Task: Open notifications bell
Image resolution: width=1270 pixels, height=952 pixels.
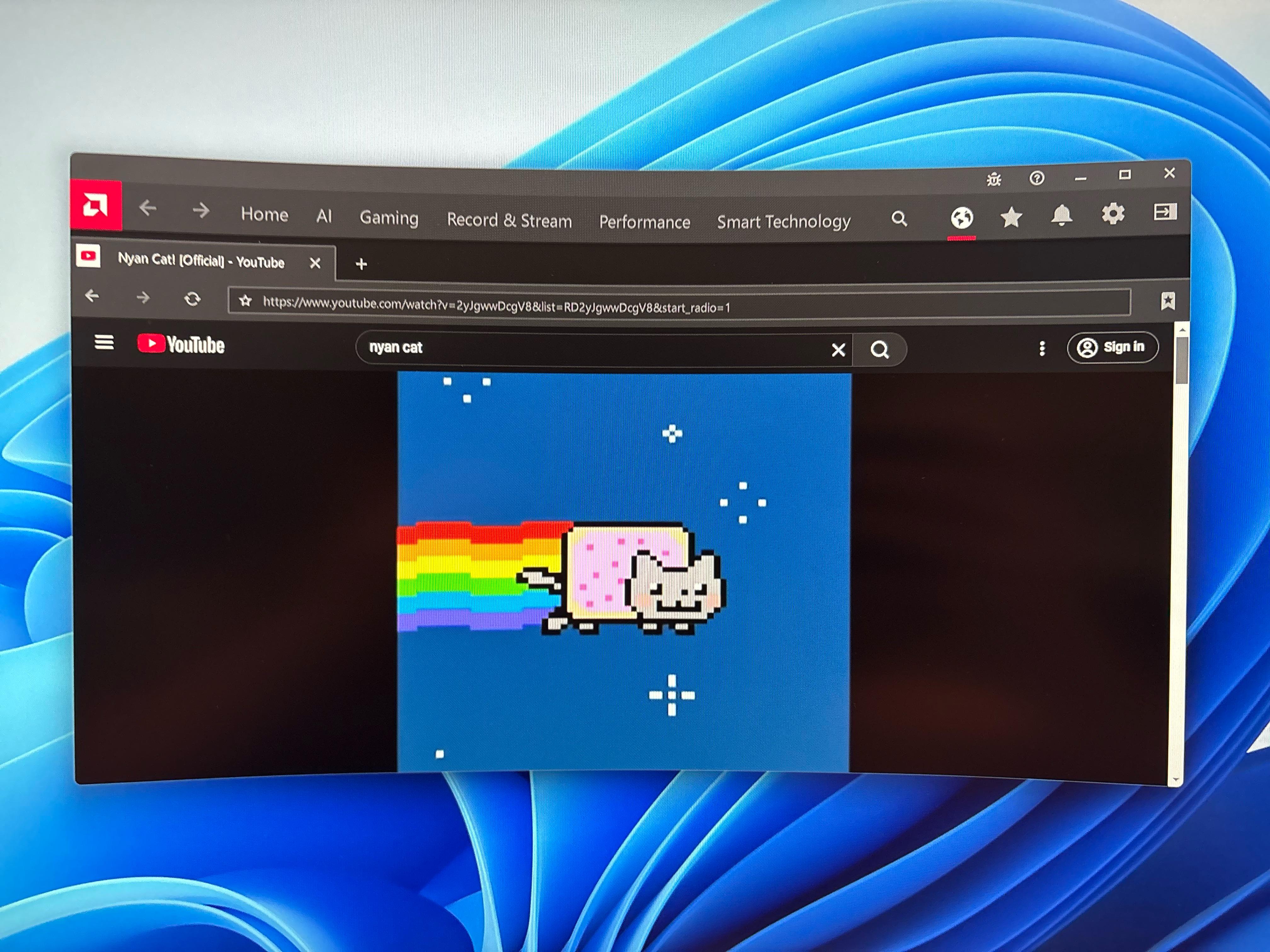Action: tap(1061, 215)
